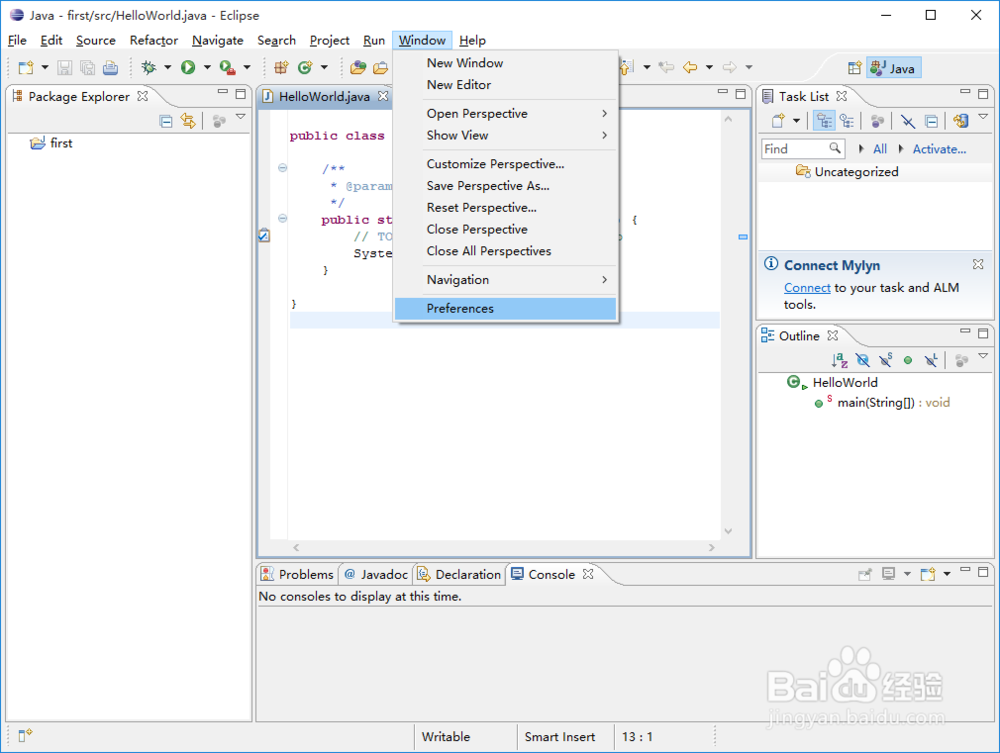The image size is (1000, 753).
Task: Click the Activate... link in Task List
Action: 939,149
